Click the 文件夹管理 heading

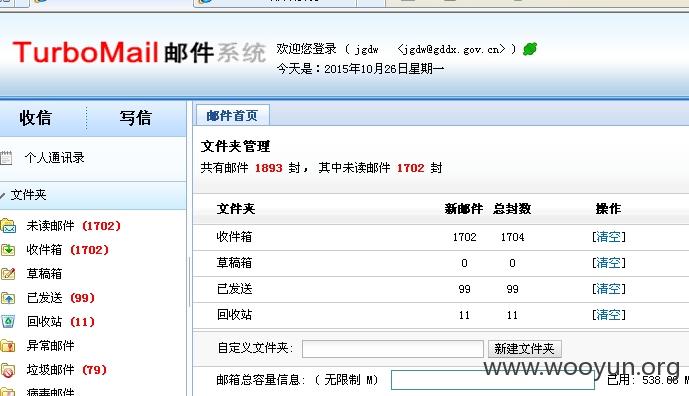pos(236,146)
